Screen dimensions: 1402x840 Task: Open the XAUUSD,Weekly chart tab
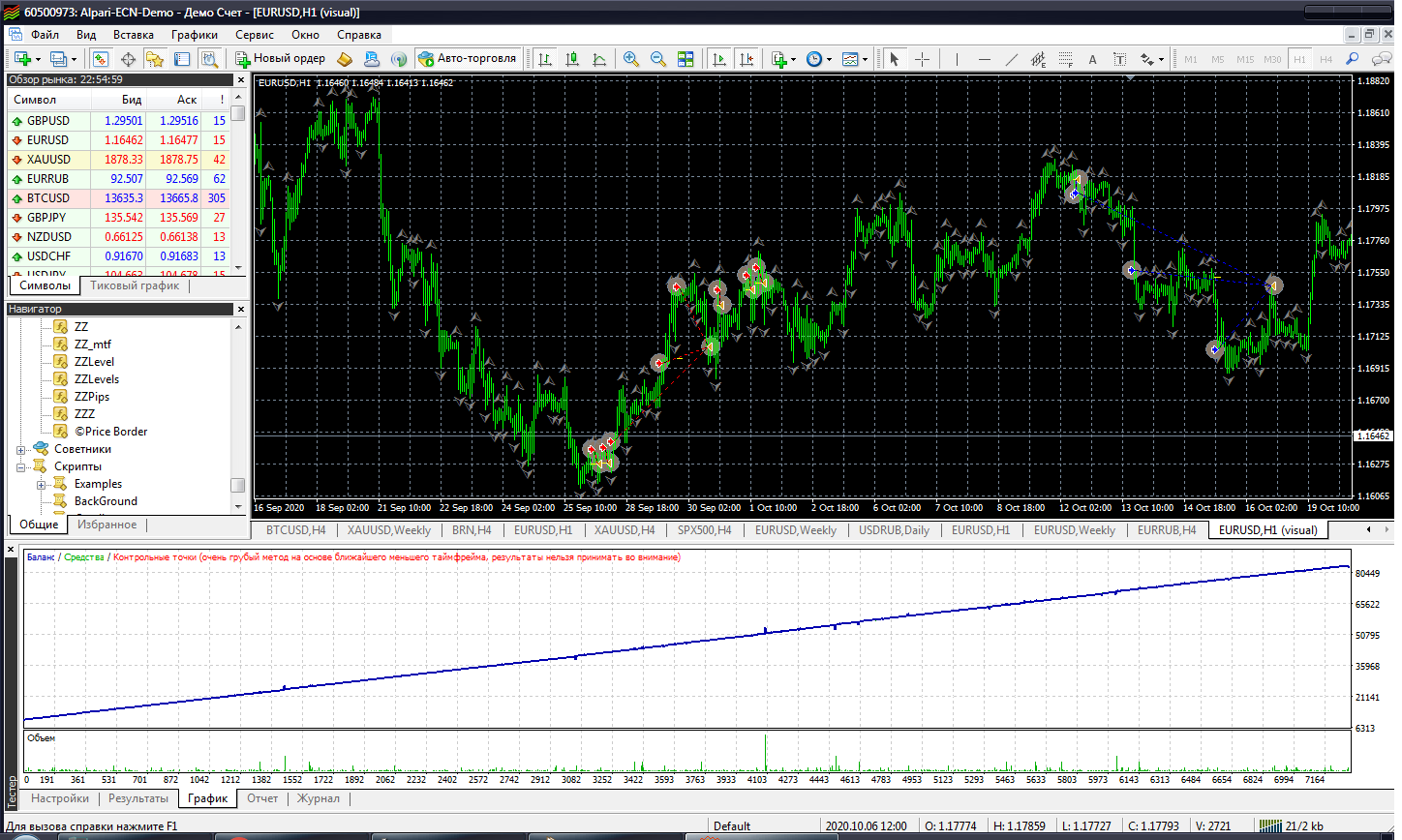point(388,530)
